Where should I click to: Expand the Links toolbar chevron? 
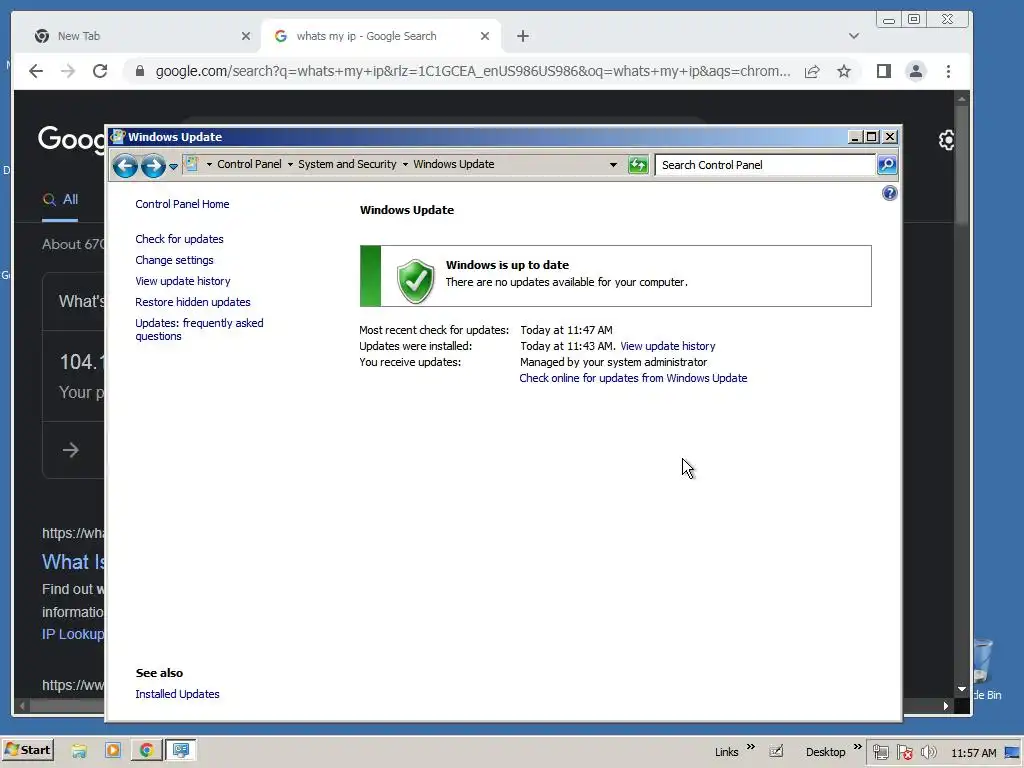coord(750,746)
